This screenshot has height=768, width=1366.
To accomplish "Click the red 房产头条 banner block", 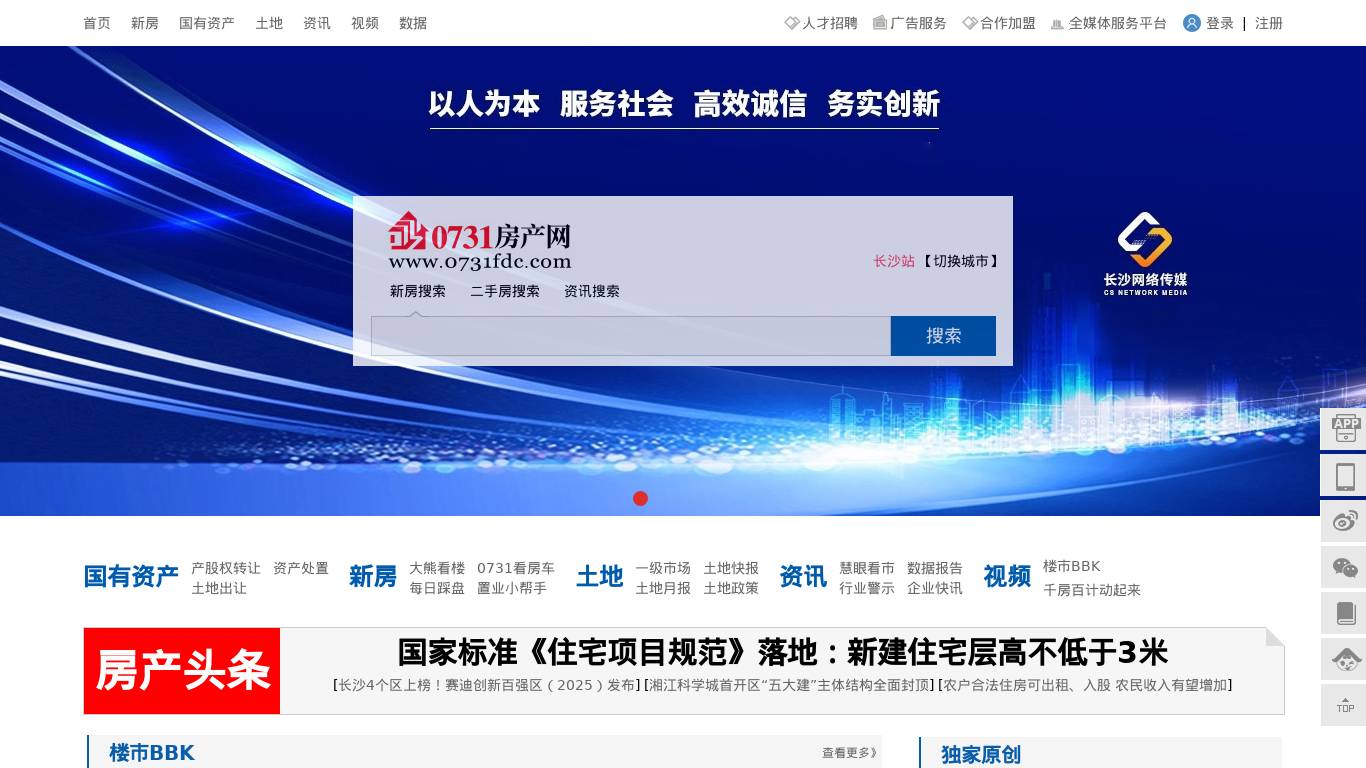I will pos(181,670).
